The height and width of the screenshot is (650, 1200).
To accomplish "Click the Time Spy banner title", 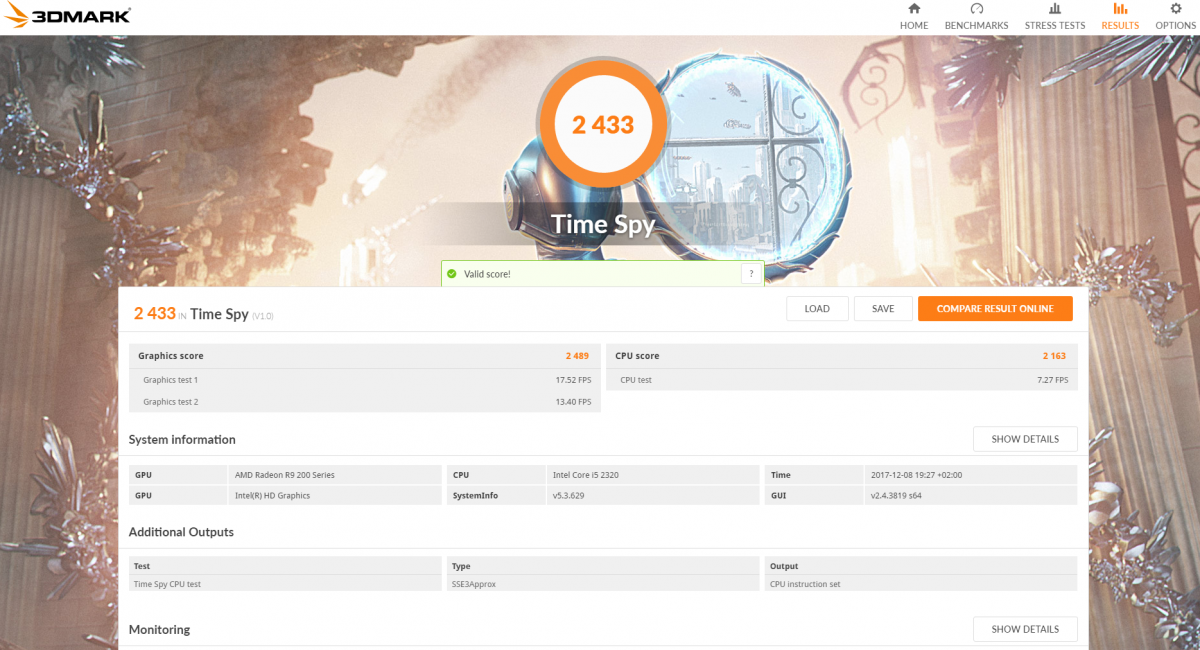I will click(x=603, y=224).
